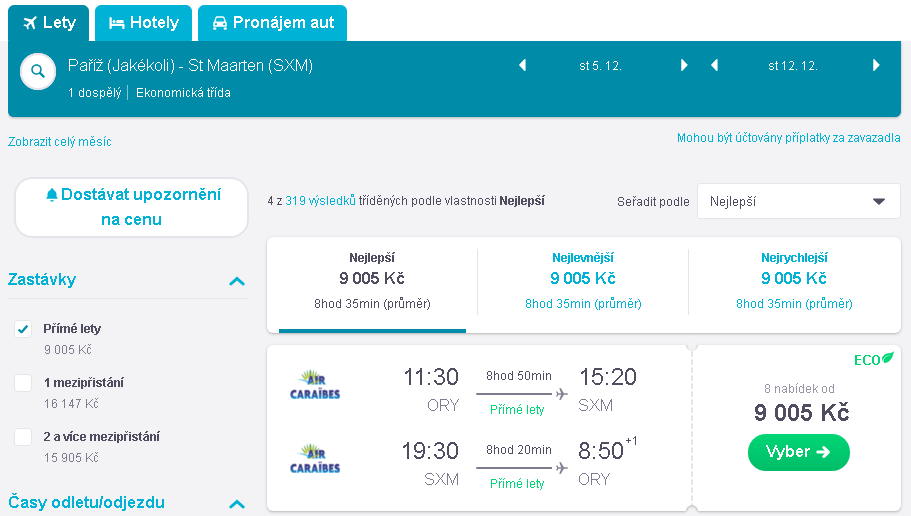Open the Zobrazit celý měsíc link
The image size is (911, 516).
60,142
